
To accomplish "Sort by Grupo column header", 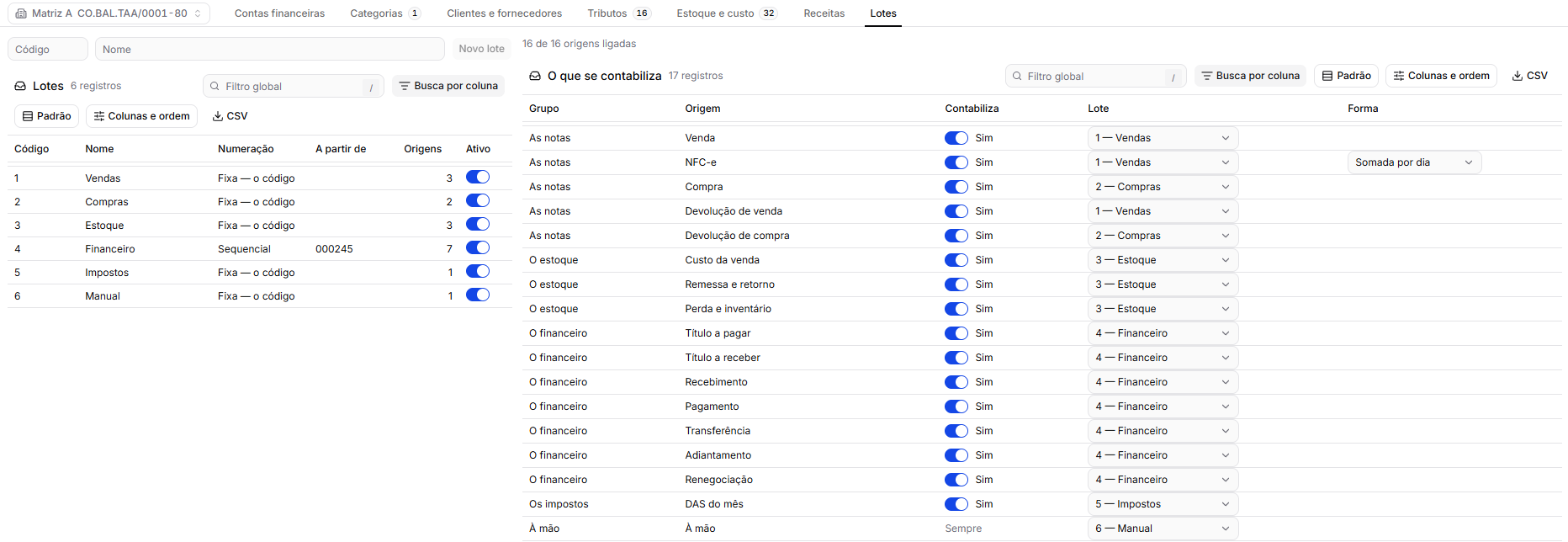I will (x=544, y=108).
